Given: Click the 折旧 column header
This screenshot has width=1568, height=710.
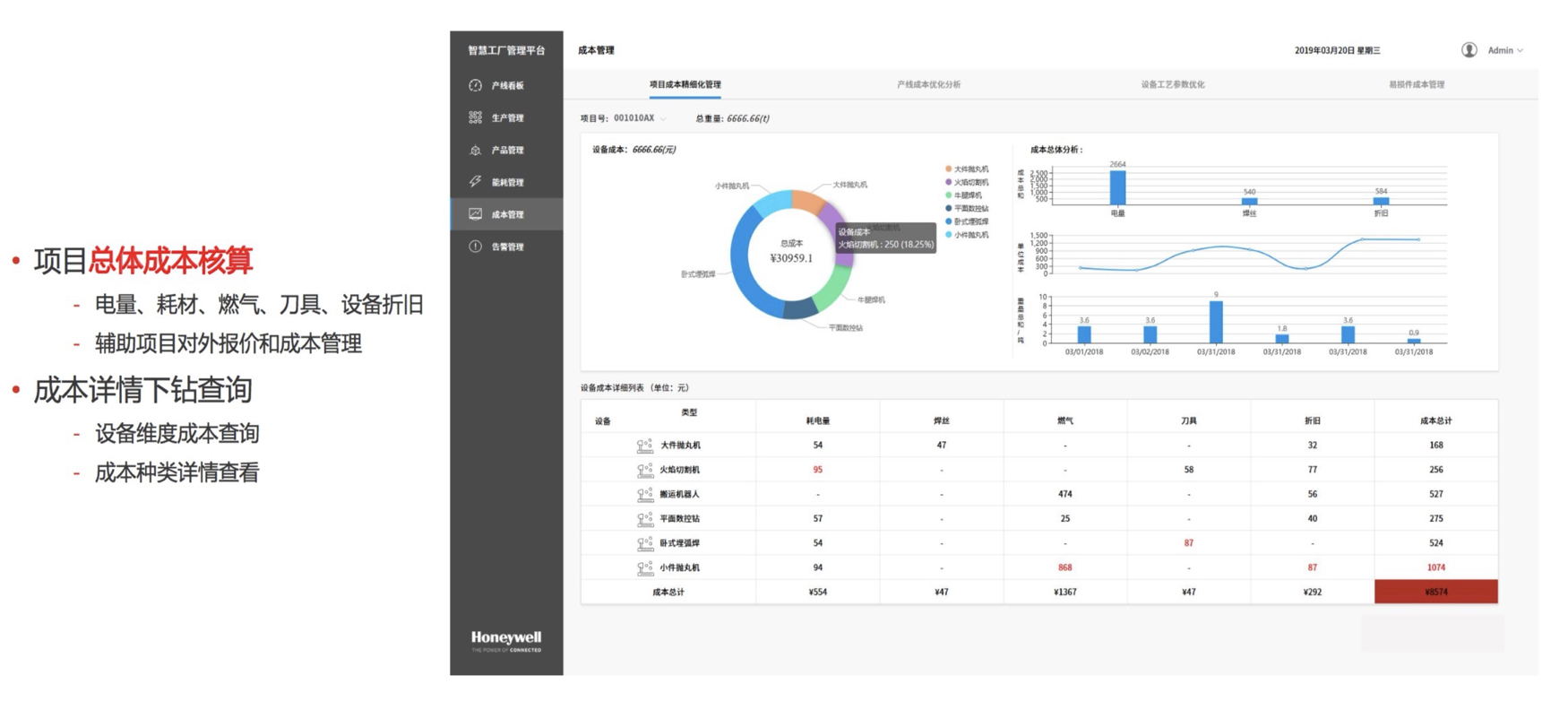Looking at the screenshot, I should tap(1313, 420).
